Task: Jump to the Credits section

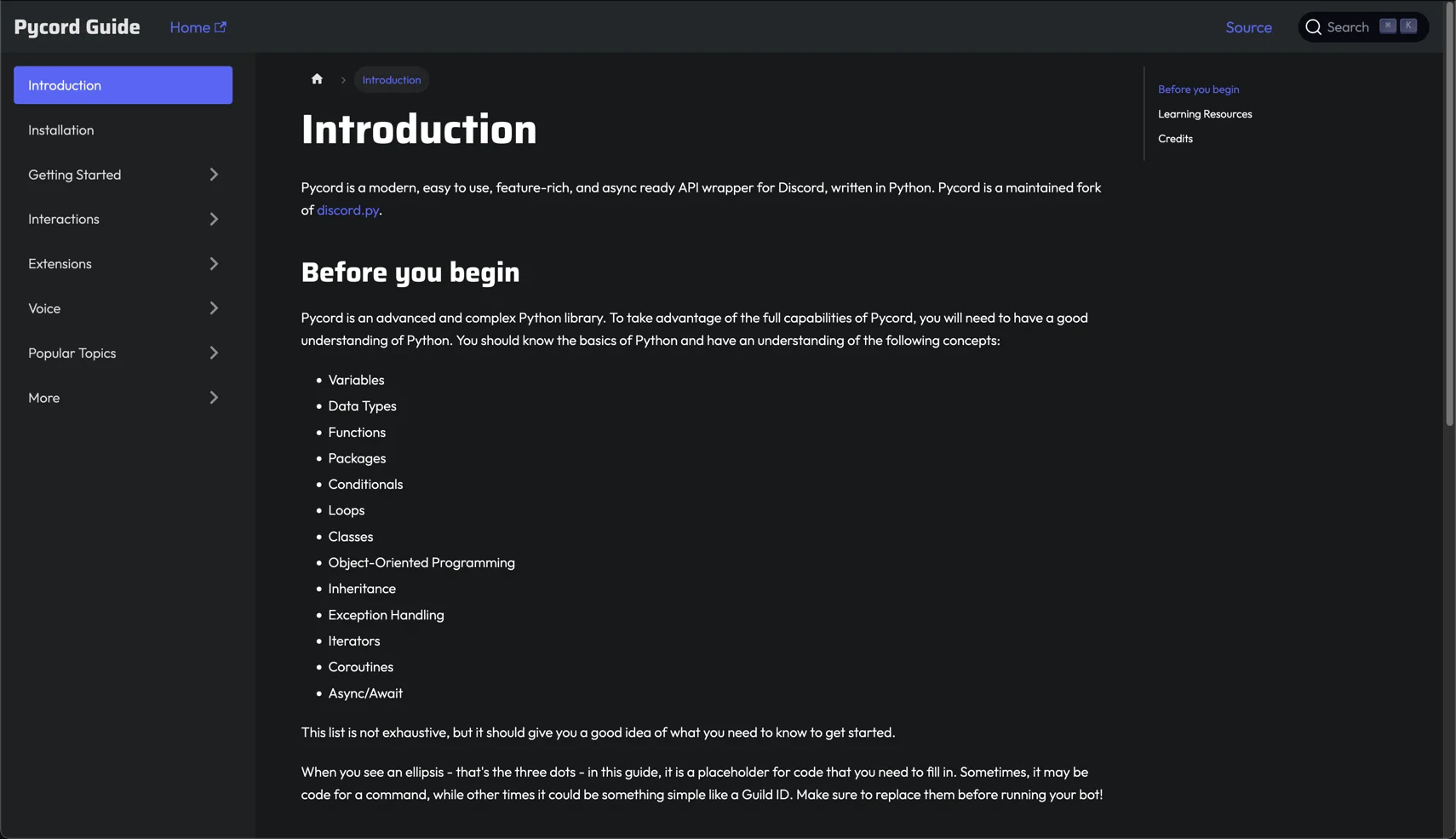Action: (1175, 138)
